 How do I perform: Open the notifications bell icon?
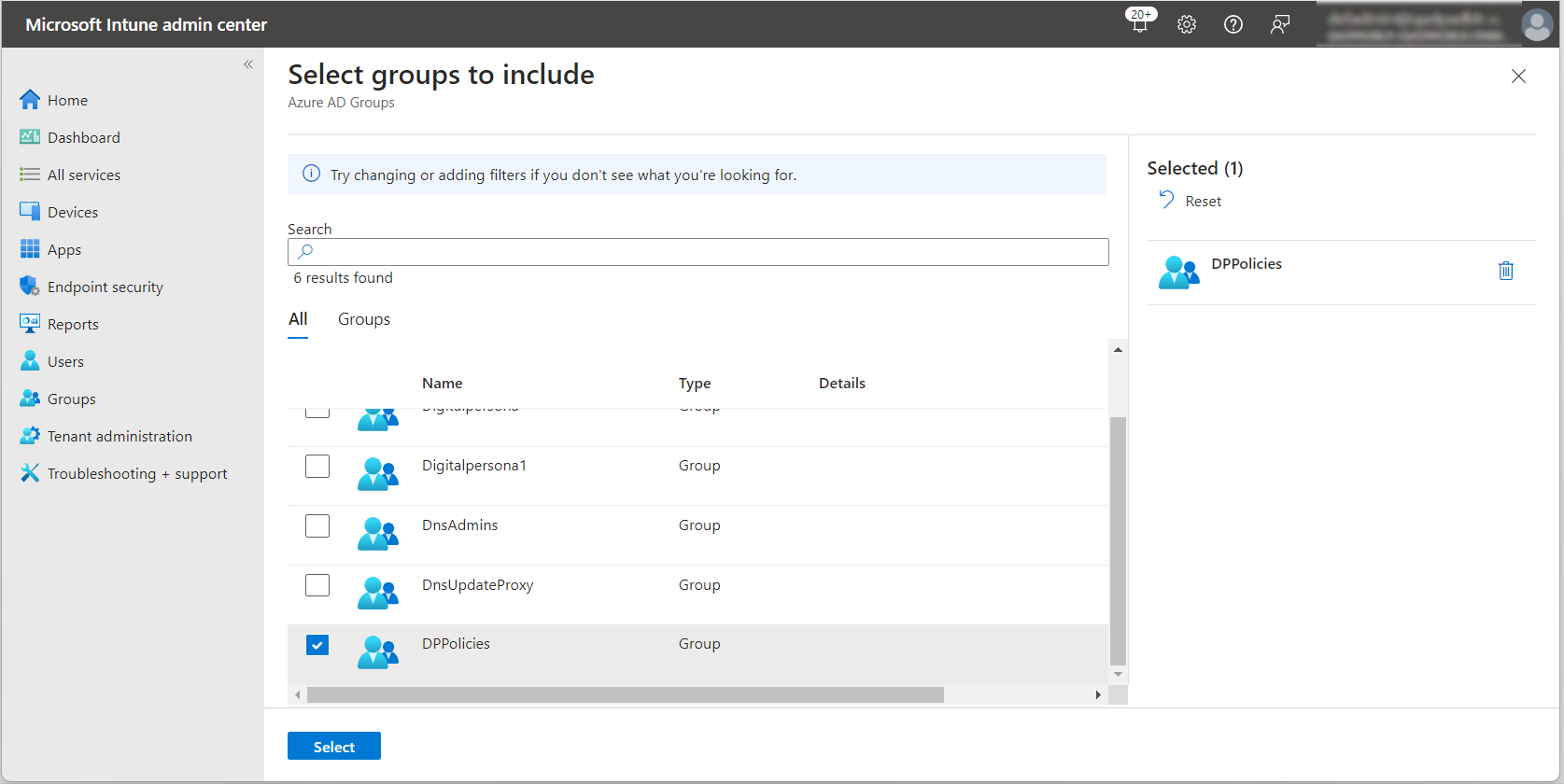[1140, 24]
